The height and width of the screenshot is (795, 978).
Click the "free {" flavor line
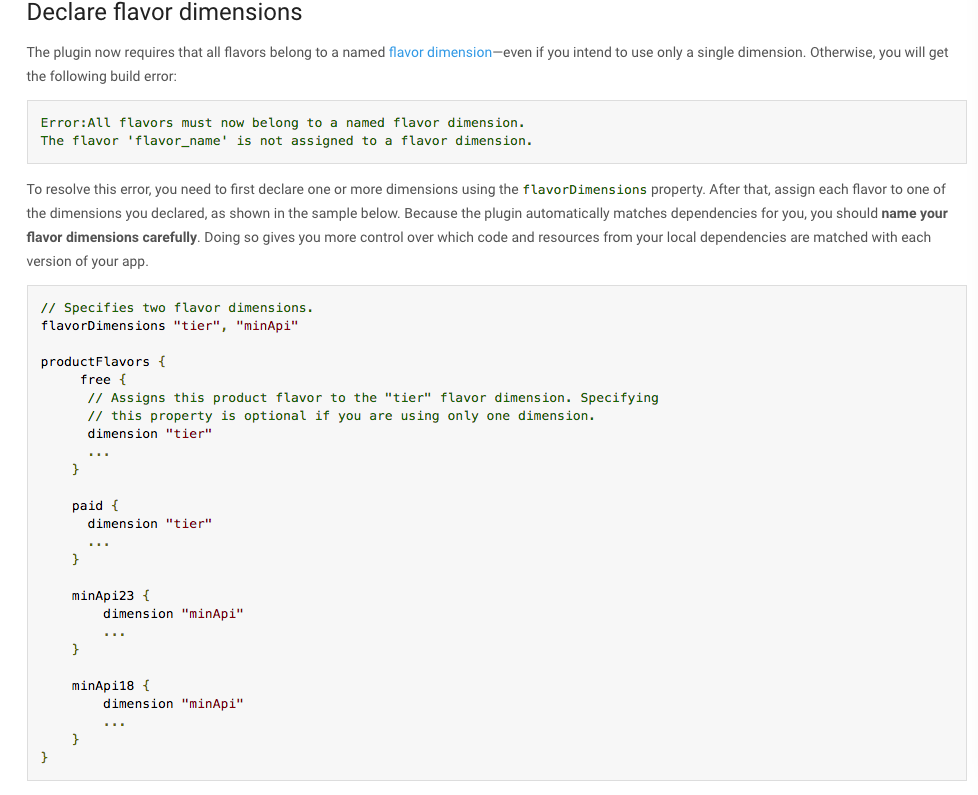[x=102, y=380]
